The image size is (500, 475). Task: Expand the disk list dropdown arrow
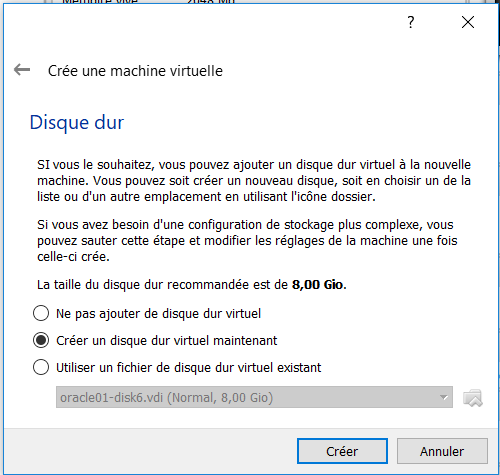443,397
